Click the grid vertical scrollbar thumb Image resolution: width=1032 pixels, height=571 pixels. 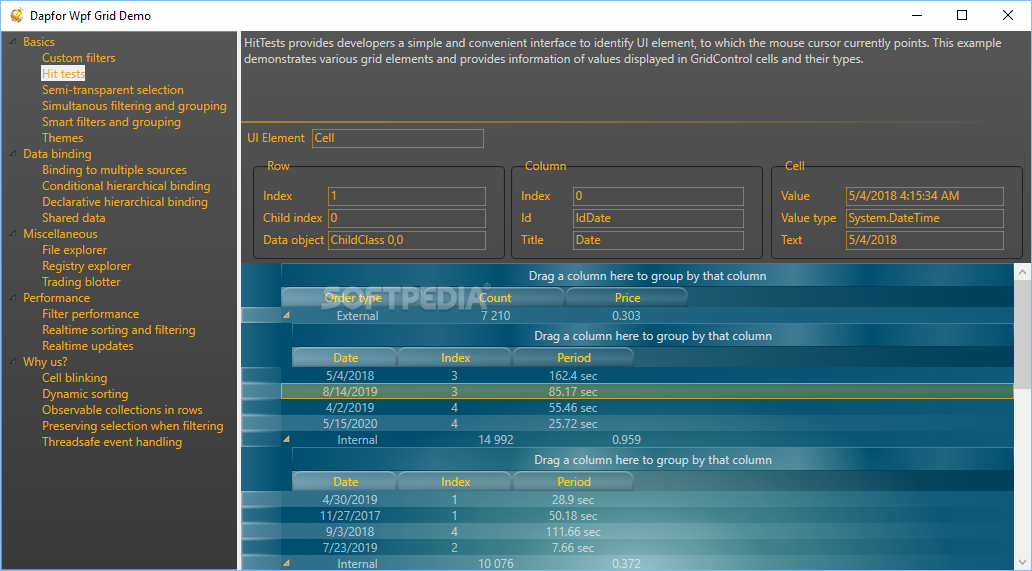tap(1023, 334)
